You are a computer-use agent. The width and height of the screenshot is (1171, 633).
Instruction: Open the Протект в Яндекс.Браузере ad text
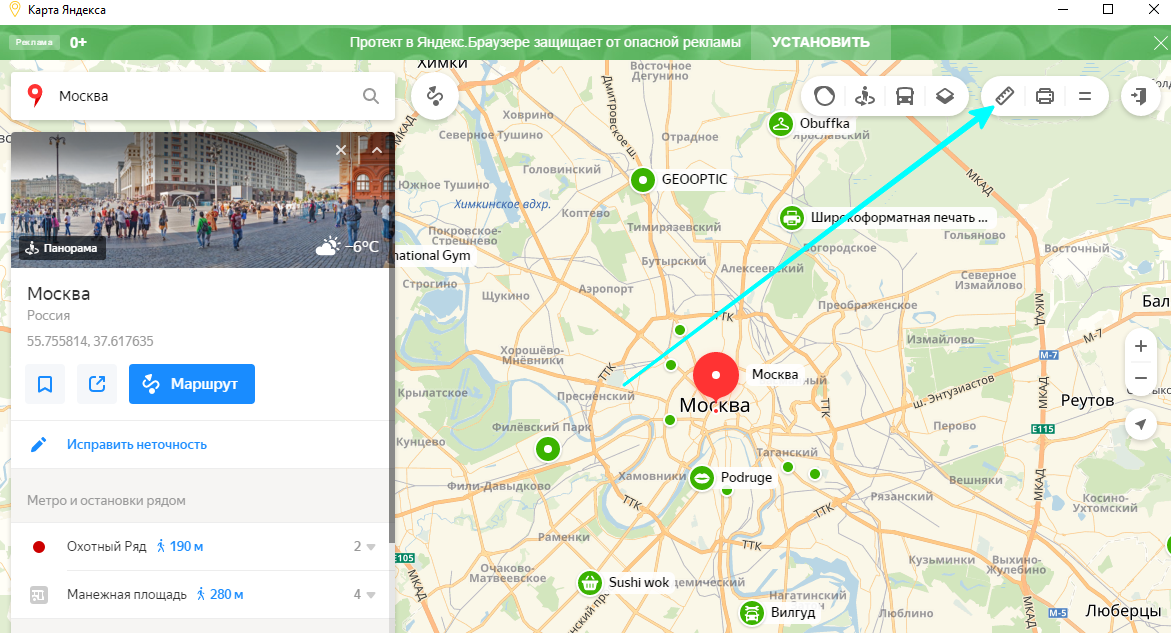(545, 43)
